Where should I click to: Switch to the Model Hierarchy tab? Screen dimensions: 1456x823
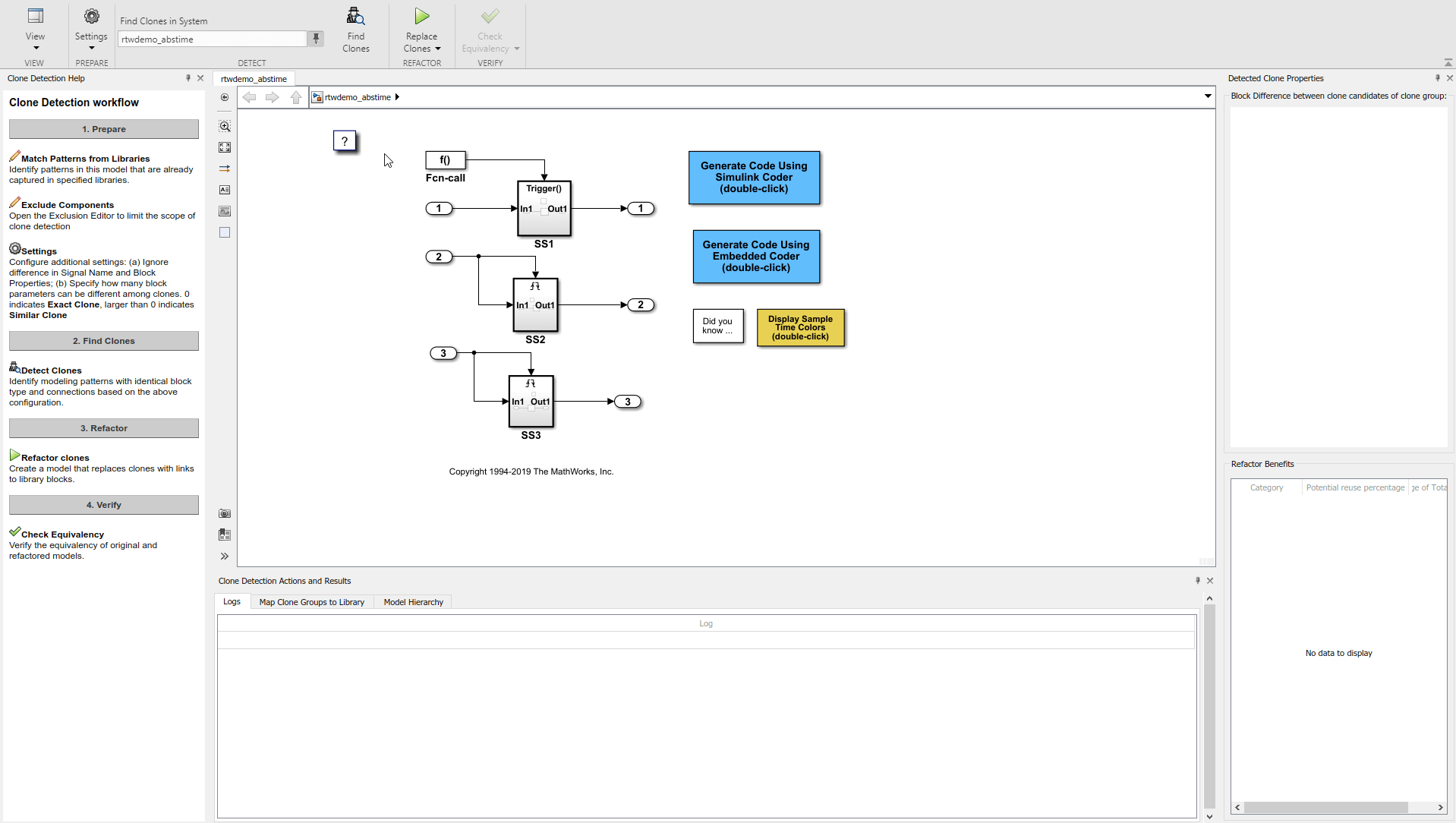pos(414,602)
